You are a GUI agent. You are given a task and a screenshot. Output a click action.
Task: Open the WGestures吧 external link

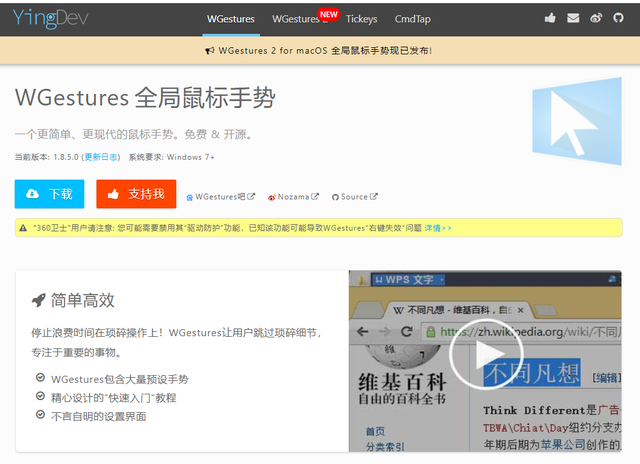[x=220, y=197]
